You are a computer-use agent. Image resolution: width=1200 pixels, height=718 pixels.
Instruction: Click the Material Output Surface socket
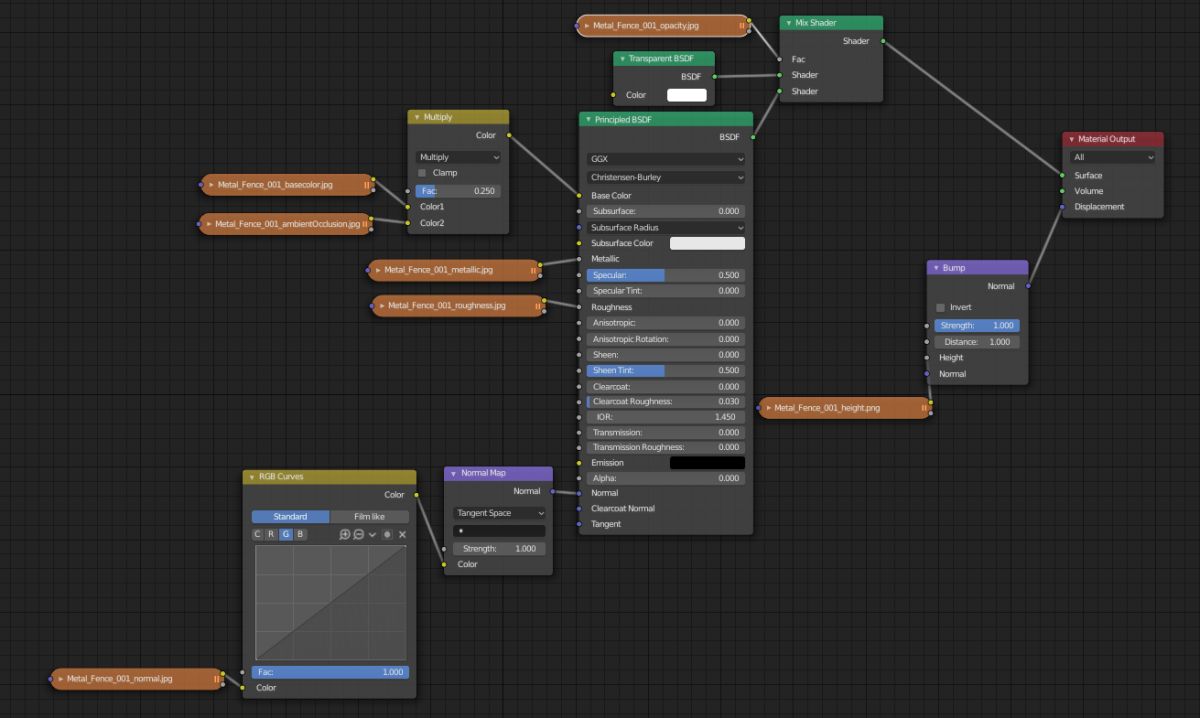tap(1062, 175)
